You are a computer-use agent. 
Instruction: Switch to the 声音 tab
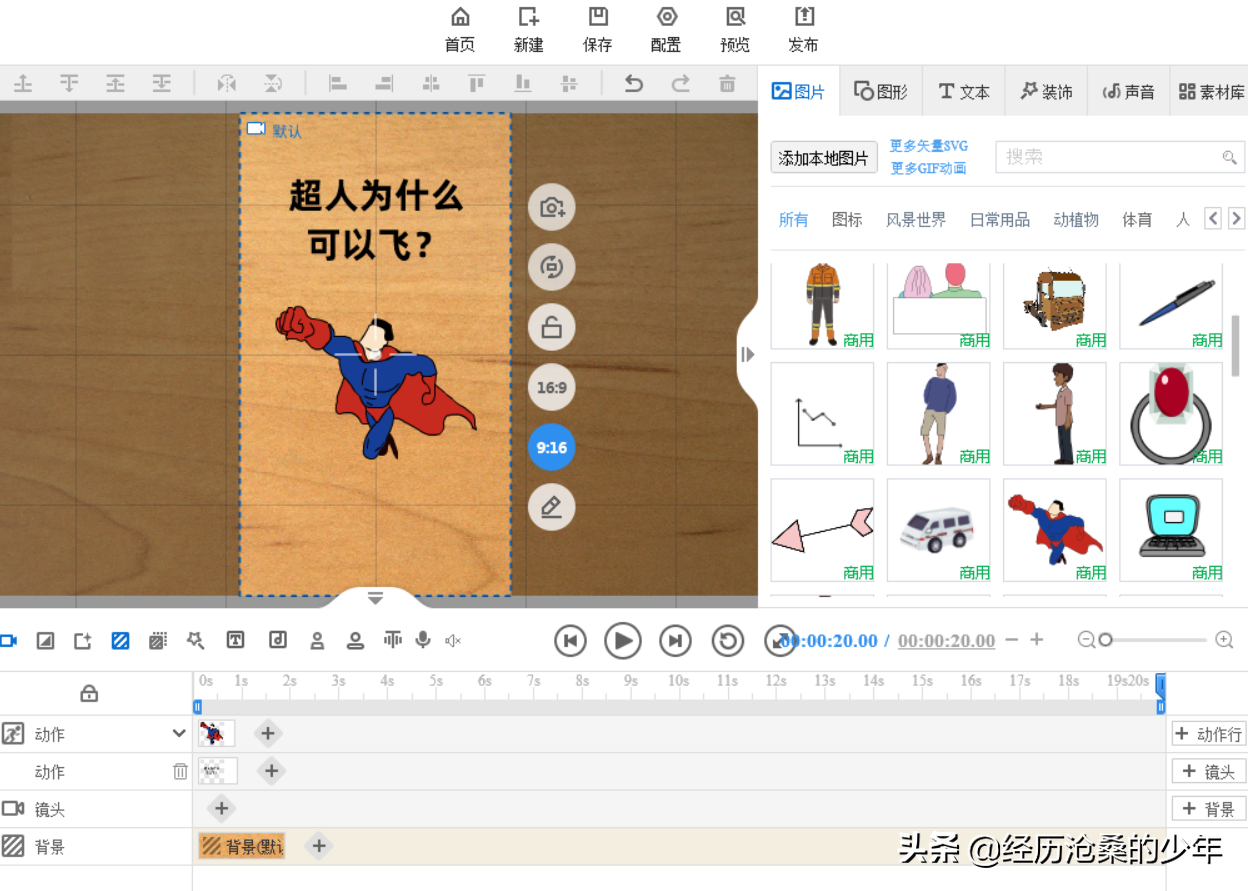click(1128, 92)
